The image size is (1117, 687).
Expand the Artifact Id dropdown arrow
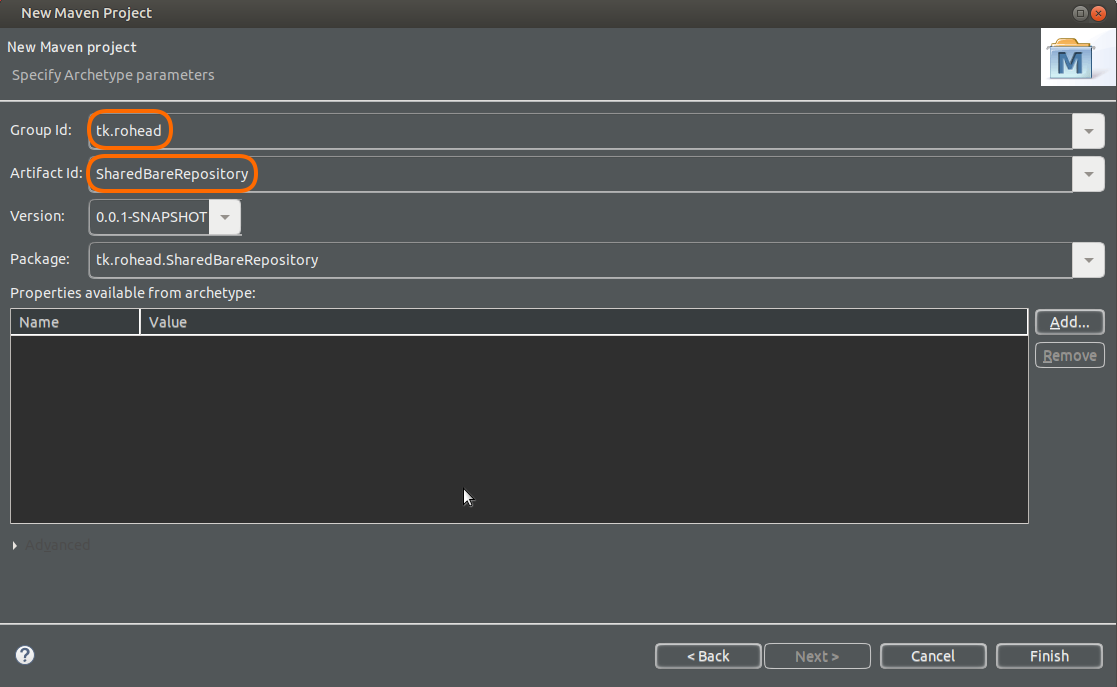click(x=1088, y=174)
